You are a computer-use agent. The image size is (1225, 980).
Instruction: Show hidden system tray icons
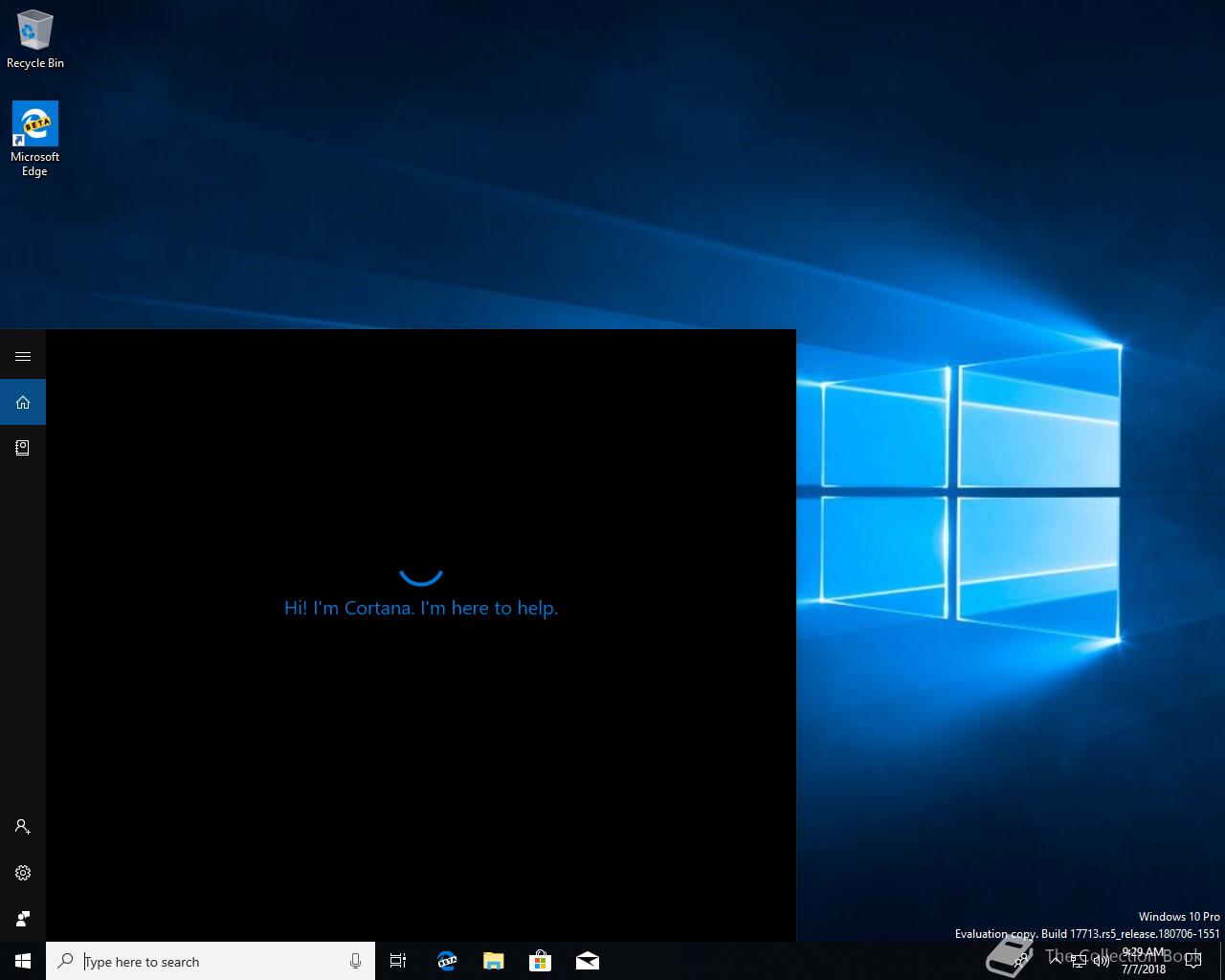pos(1055,961)
